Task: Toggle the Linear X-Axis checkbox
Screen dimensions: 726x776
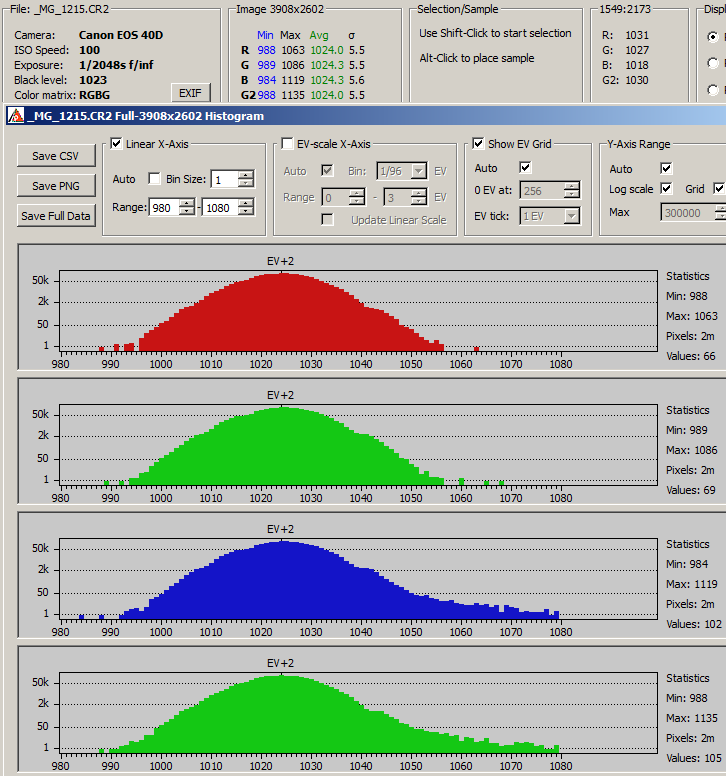Action: coord(115,144)
